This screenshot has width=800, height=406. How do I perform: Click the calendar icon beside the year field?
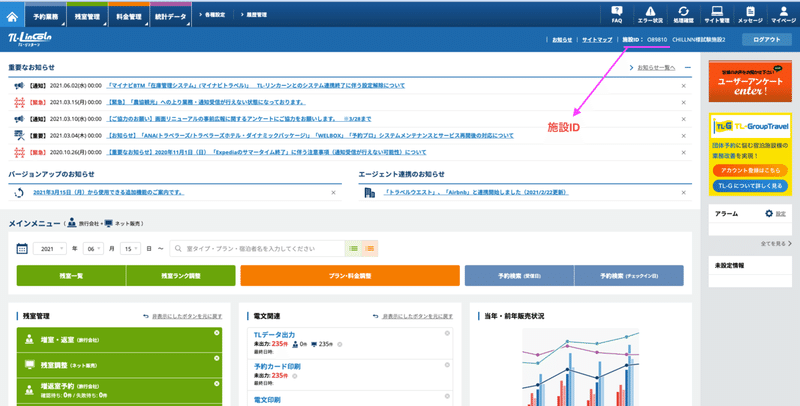click(22, 248)
